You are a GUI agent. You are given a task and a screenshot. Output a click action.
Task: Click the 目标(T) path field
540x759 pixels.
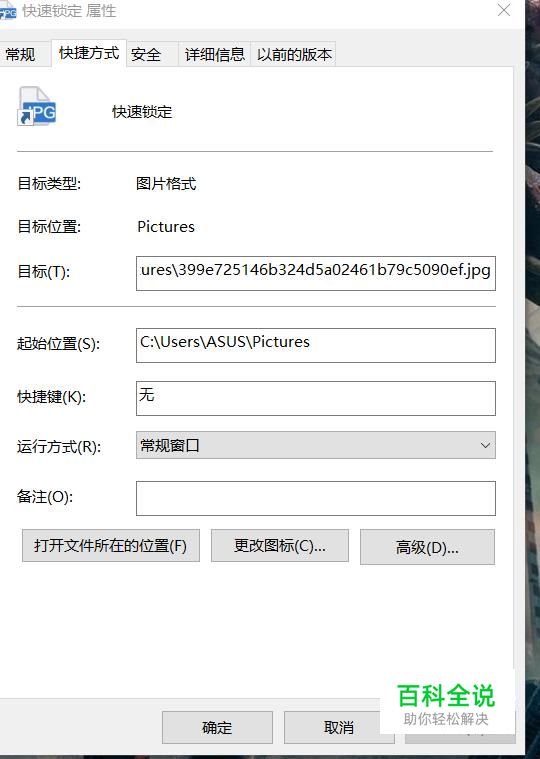(x=315, y=273)
